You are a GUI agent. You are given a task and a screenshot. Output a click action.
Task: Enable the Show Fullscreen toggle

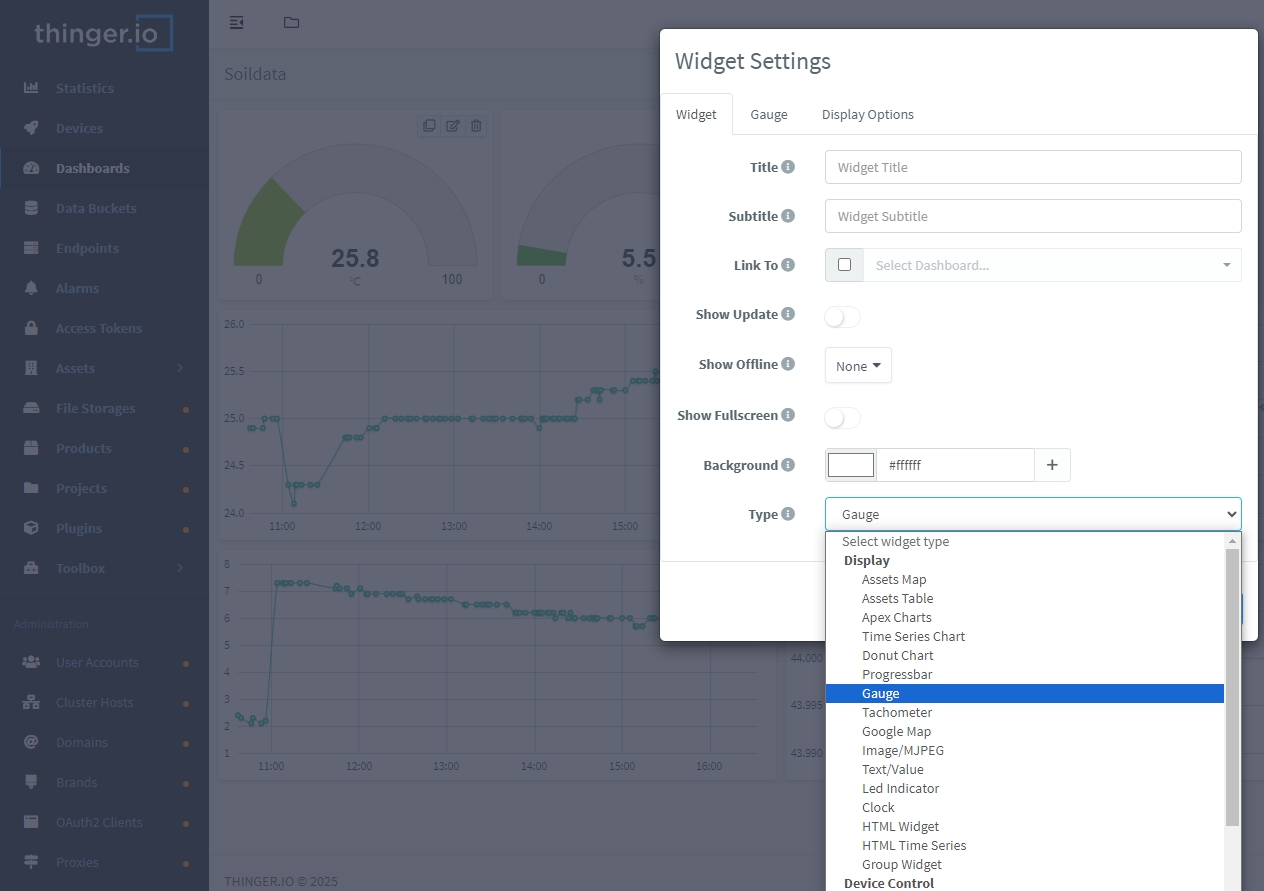pos(841,417)
